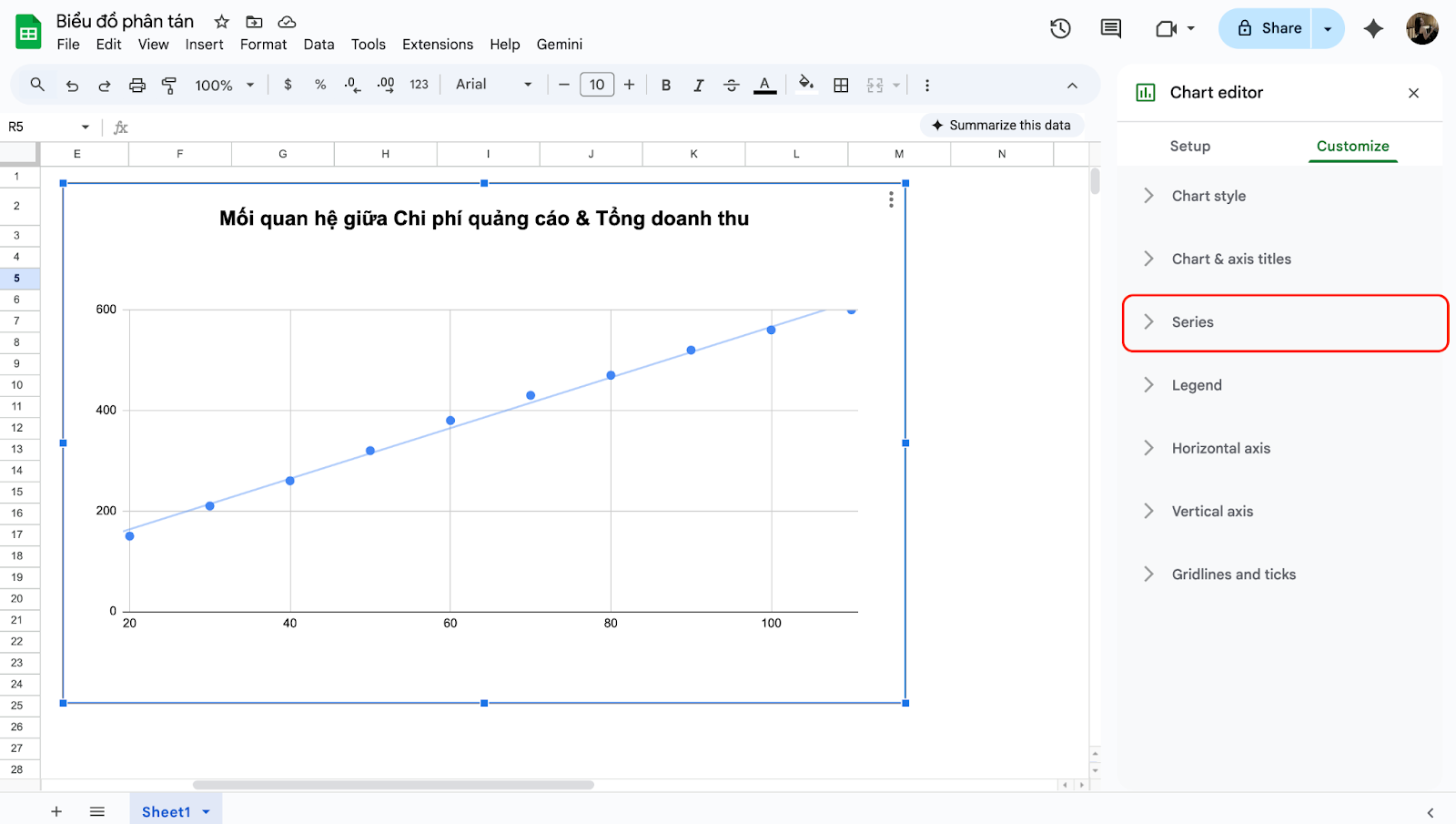
Task: Click the borders icon
Action: (841, 86)
